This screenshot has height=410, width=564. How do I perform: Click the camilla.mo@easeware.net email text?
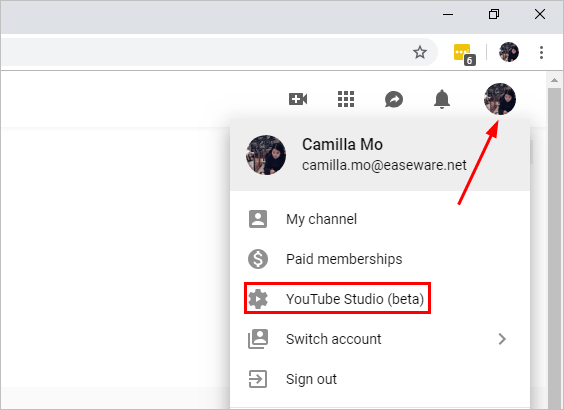(x=384, y=165)
